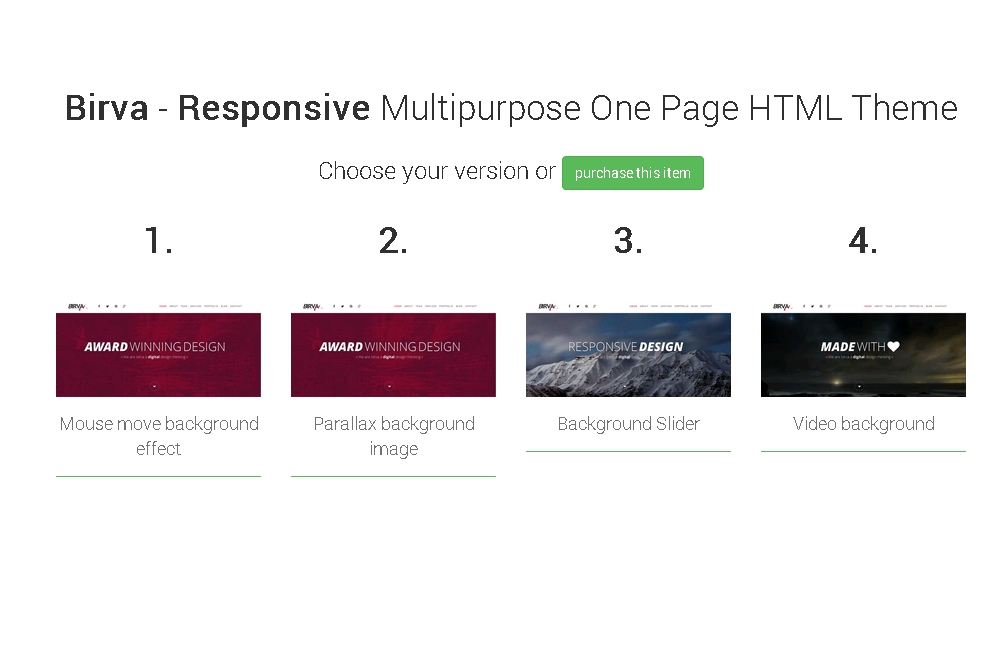The width and height of the screenshot is (1006, 655).
Task: Click the Birva logo in the Slider preview
Action: click(x=547, y=306)
